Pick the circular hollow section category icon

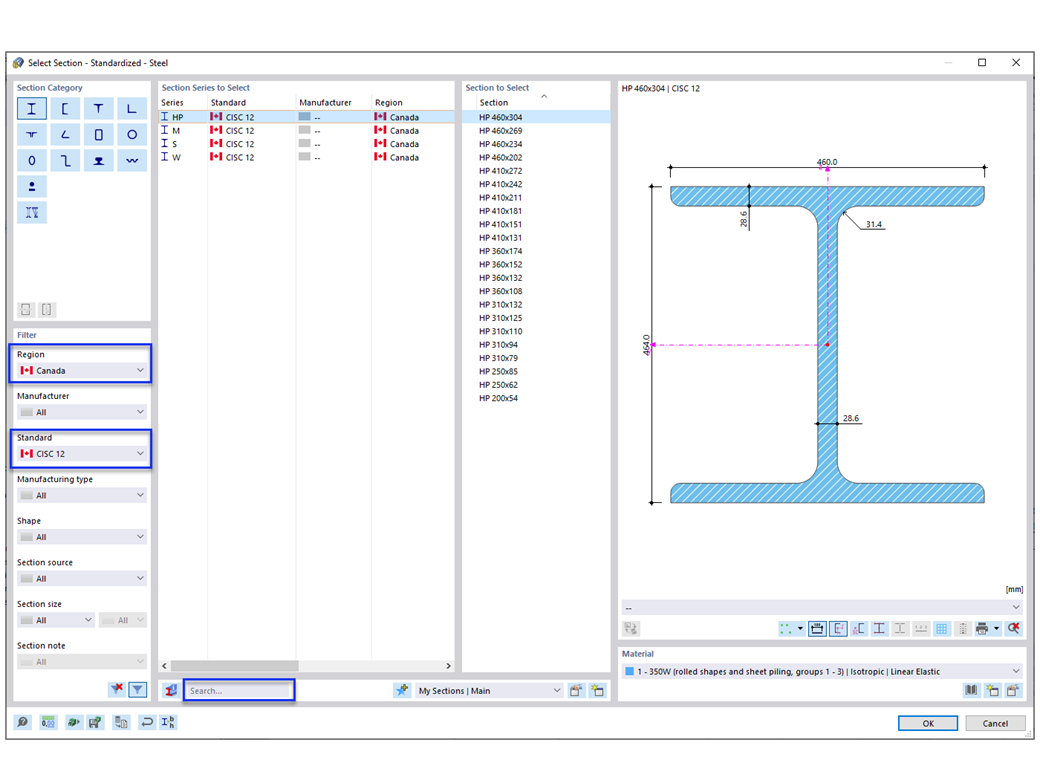(132, 135)
